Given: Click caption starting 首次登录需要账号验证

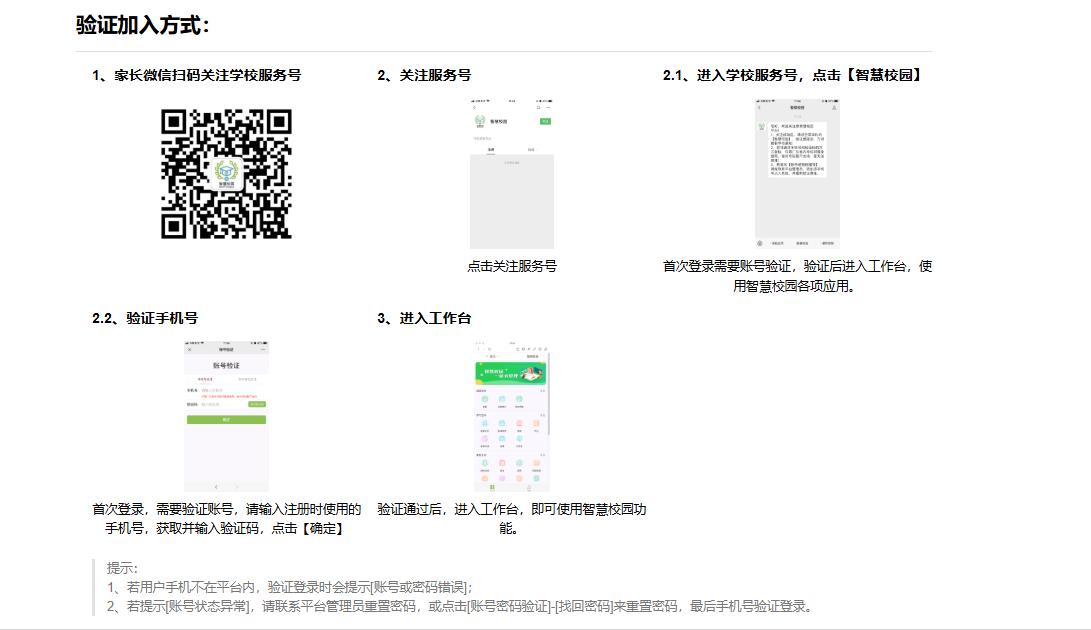Looking at the screenshot, I should 797,276.
